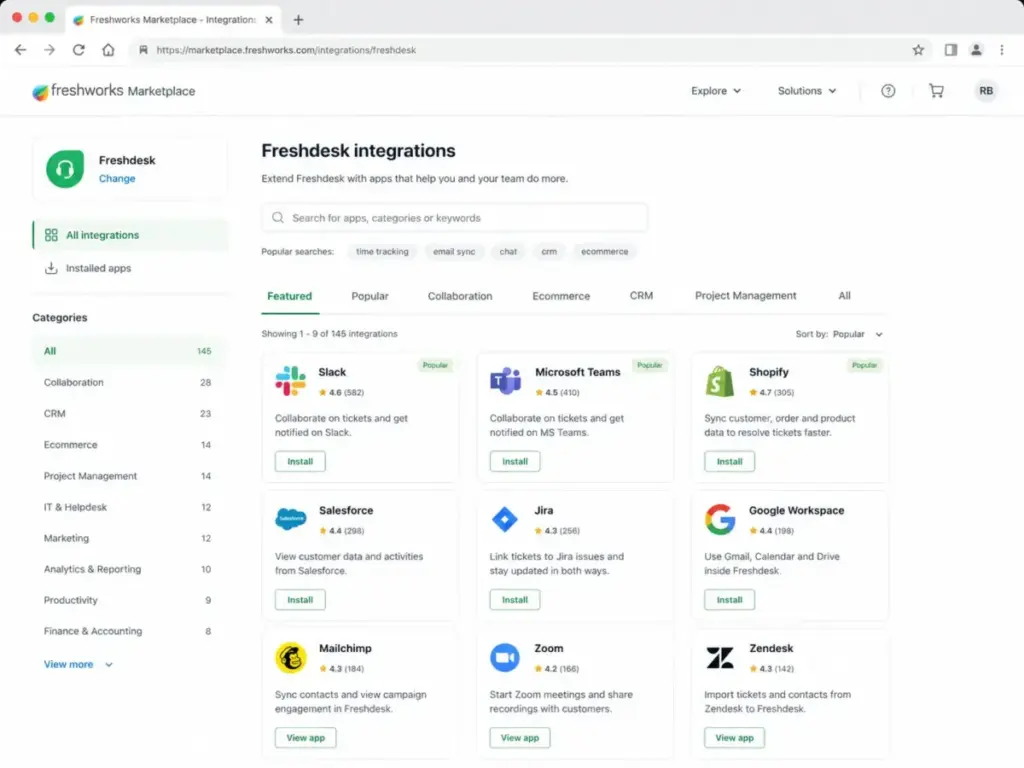The image size is (1024, 768).
Task: Go to browser home page icon
Action: tap(108, 50)
